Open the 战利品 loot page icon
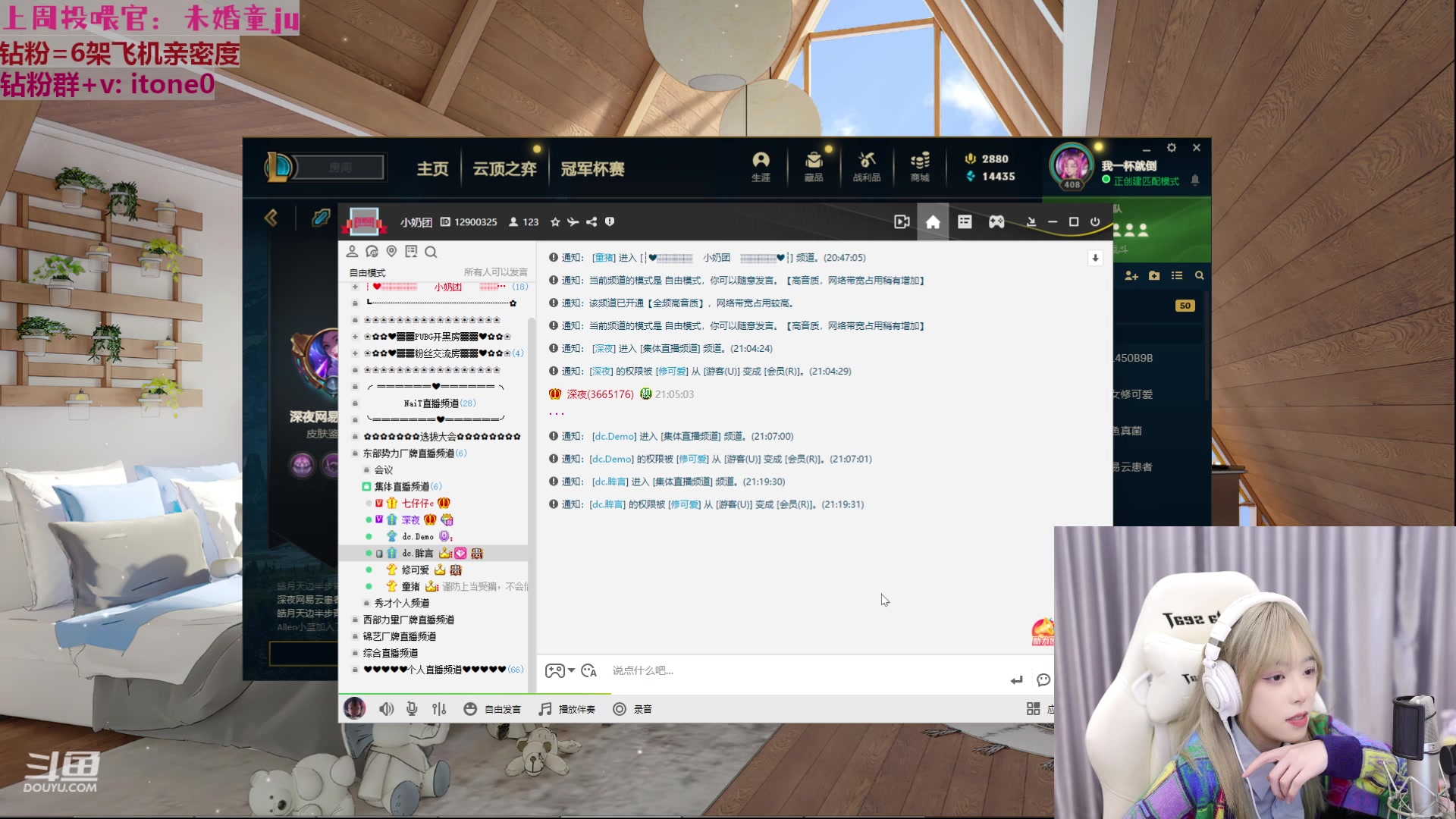The width and height of the screenshot is (1456, 819). point(867,167)
